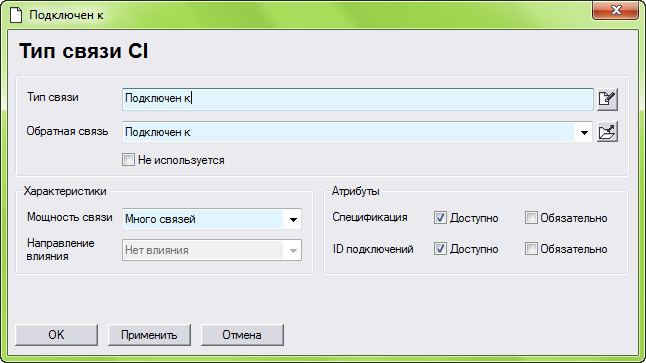
Task: Click the disabled Направление влияния dropdown arrow
Action: (293, 251)
